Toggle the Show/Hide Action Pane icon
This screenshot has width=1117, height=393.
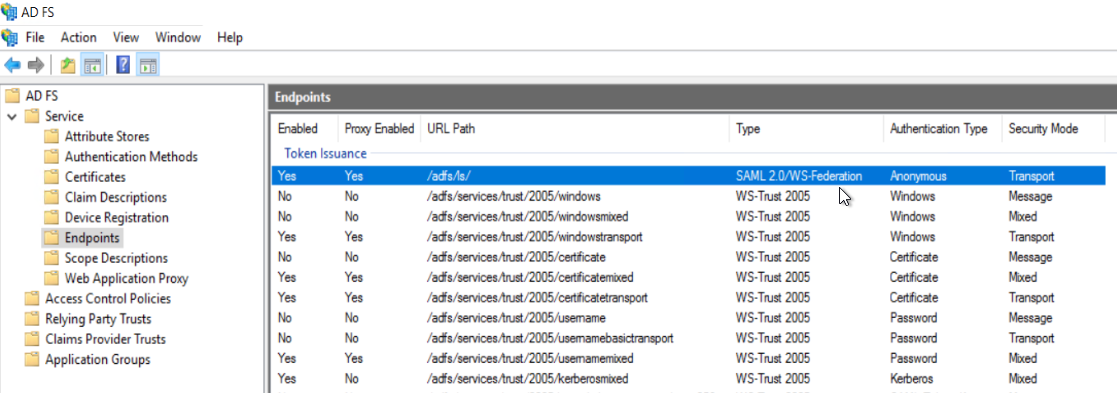point(147,66)
